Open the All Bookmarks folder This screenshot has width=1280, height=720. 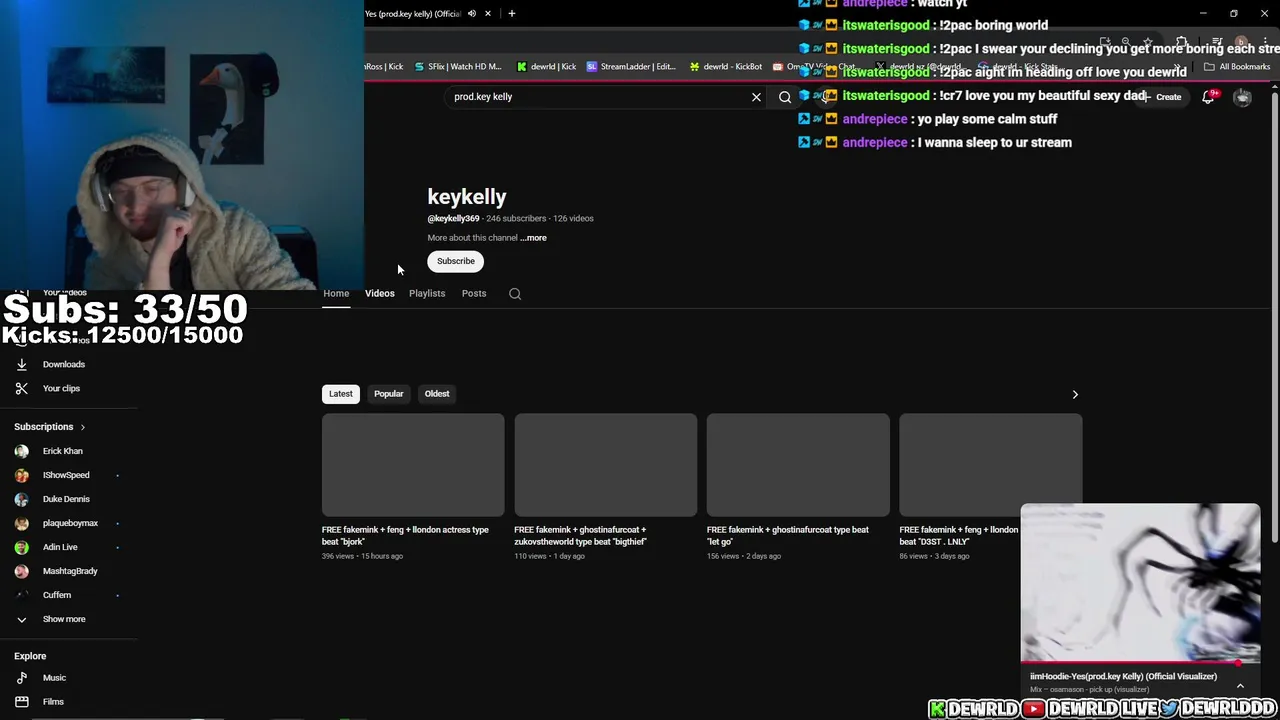pos(1238,67)
